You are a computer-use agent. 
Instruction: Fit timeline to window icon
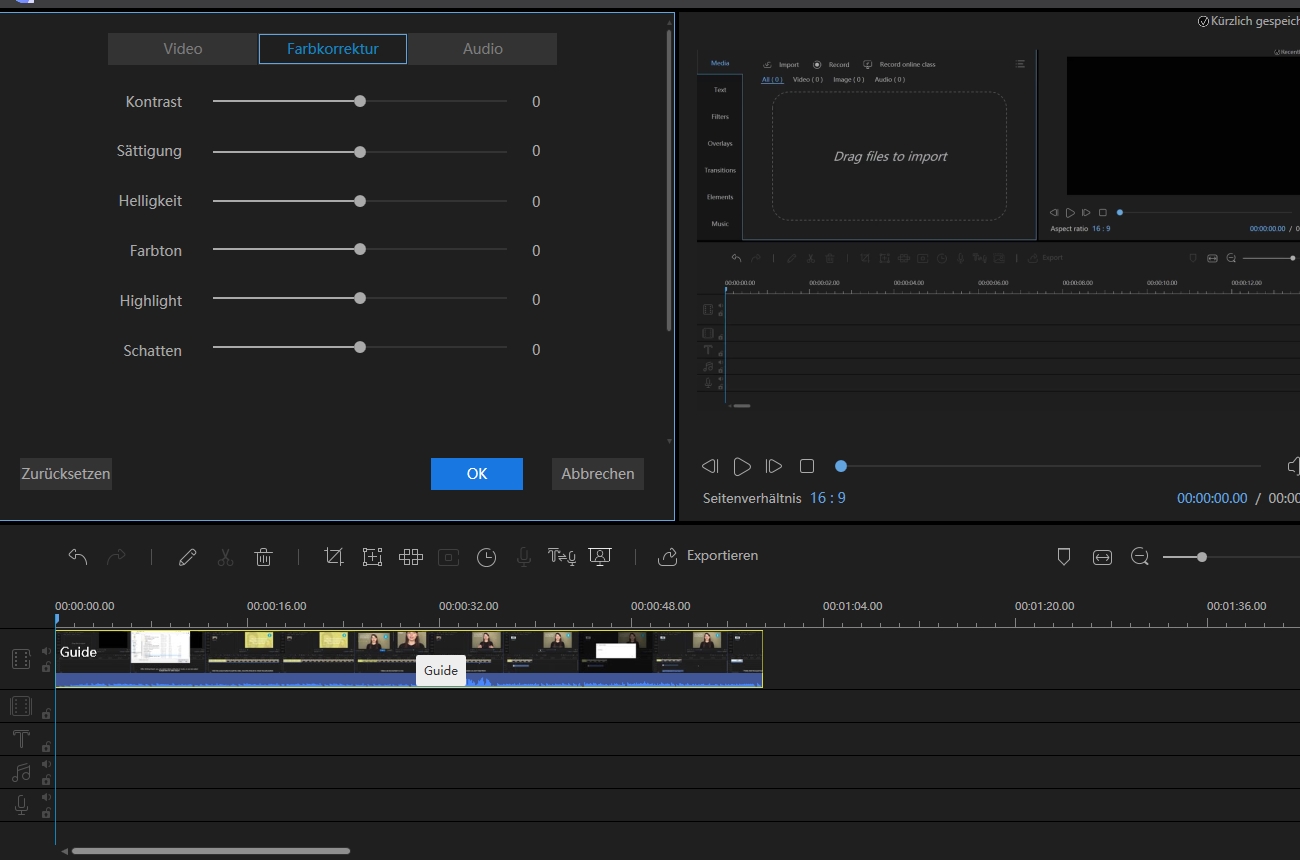(x=1102, y=557)
